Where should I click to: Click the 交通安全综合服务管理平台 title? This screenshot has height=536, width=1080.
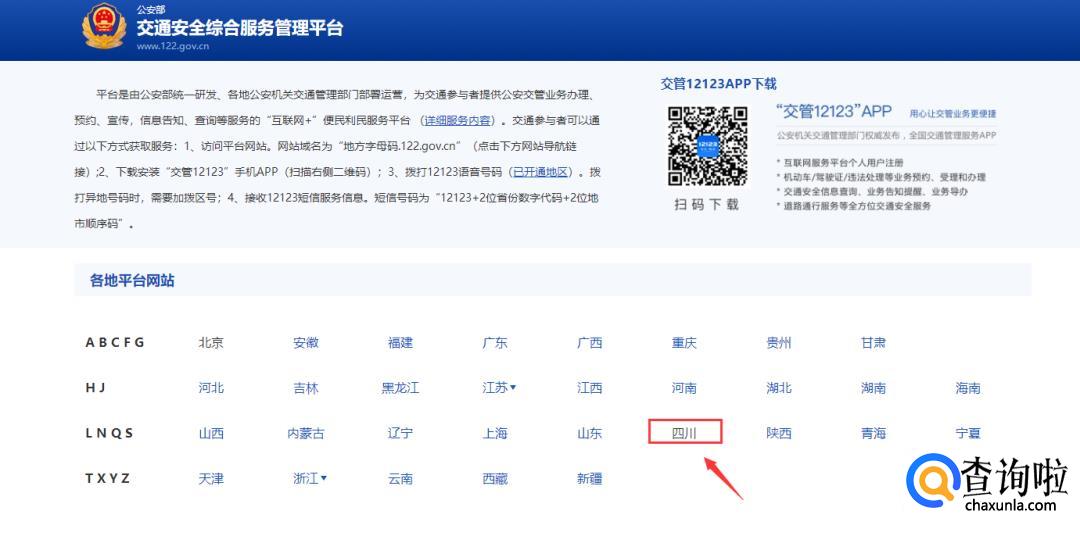[240, 28]
